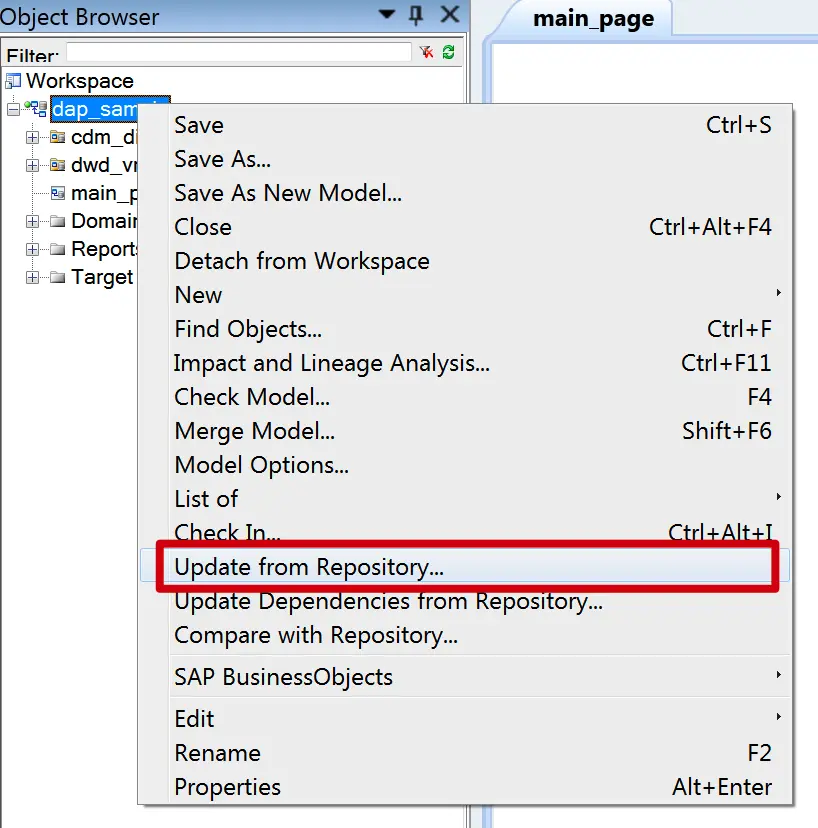The height and width of the screenshot is (828, 818).
Task: Select Merge Model... entry
Action: click(x=465, y=431)
